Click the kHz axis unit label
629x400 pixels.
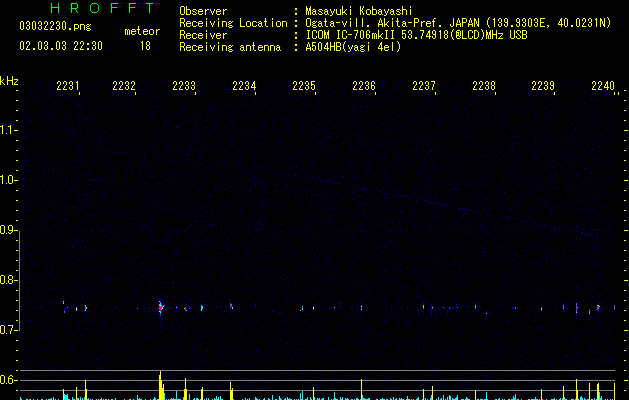point(9,81)
